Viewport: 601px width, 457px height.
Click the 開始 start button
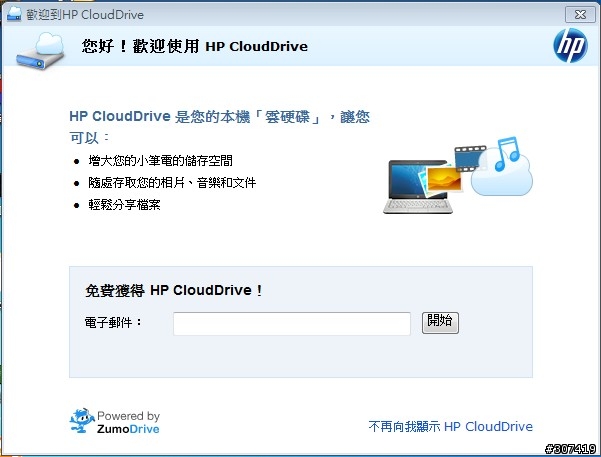pos(440,322)
